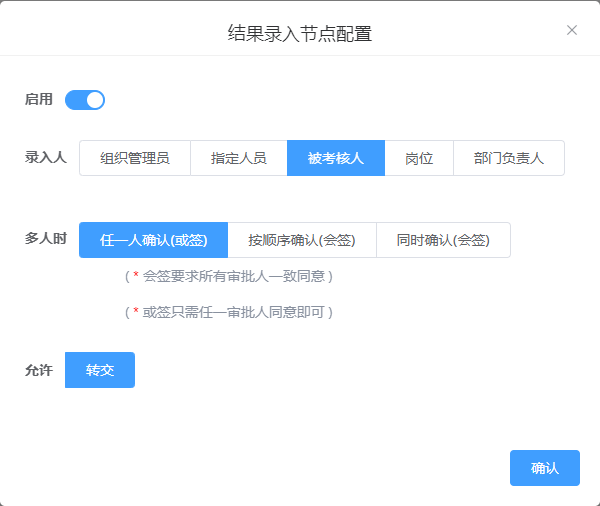Choose 同时确认(会签) mode
600x506 pixels.
443,240
